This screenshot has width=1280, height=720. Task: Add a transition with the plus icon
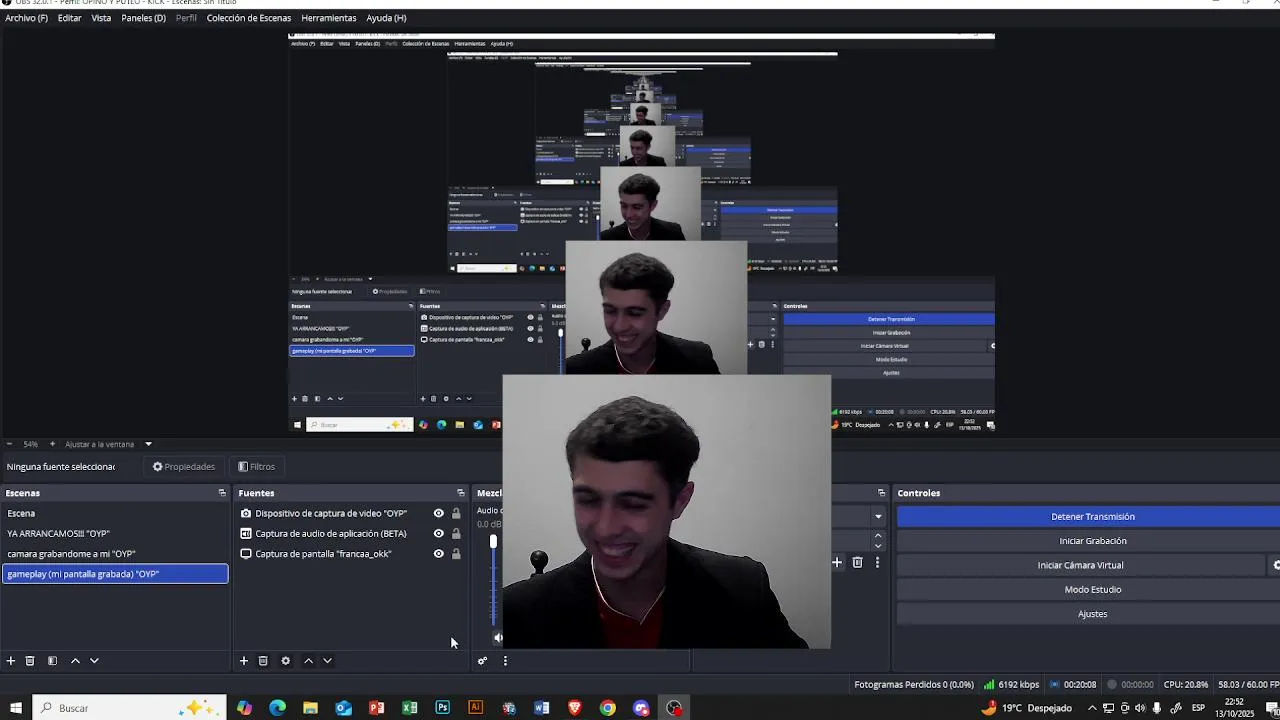[837, 563]
